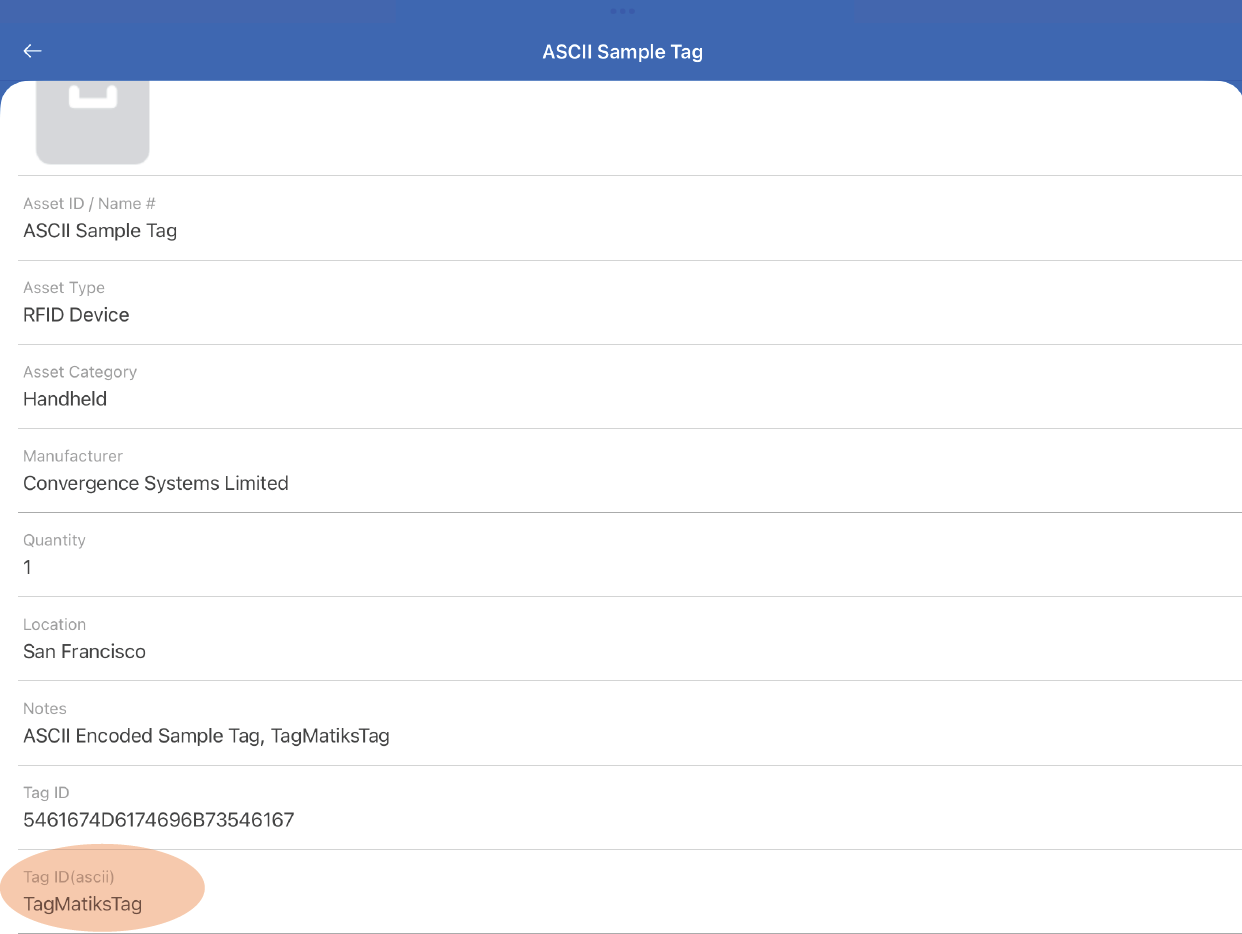
Task: Tap the header title ASCII Sample Tag
Action: pos(622,52)
